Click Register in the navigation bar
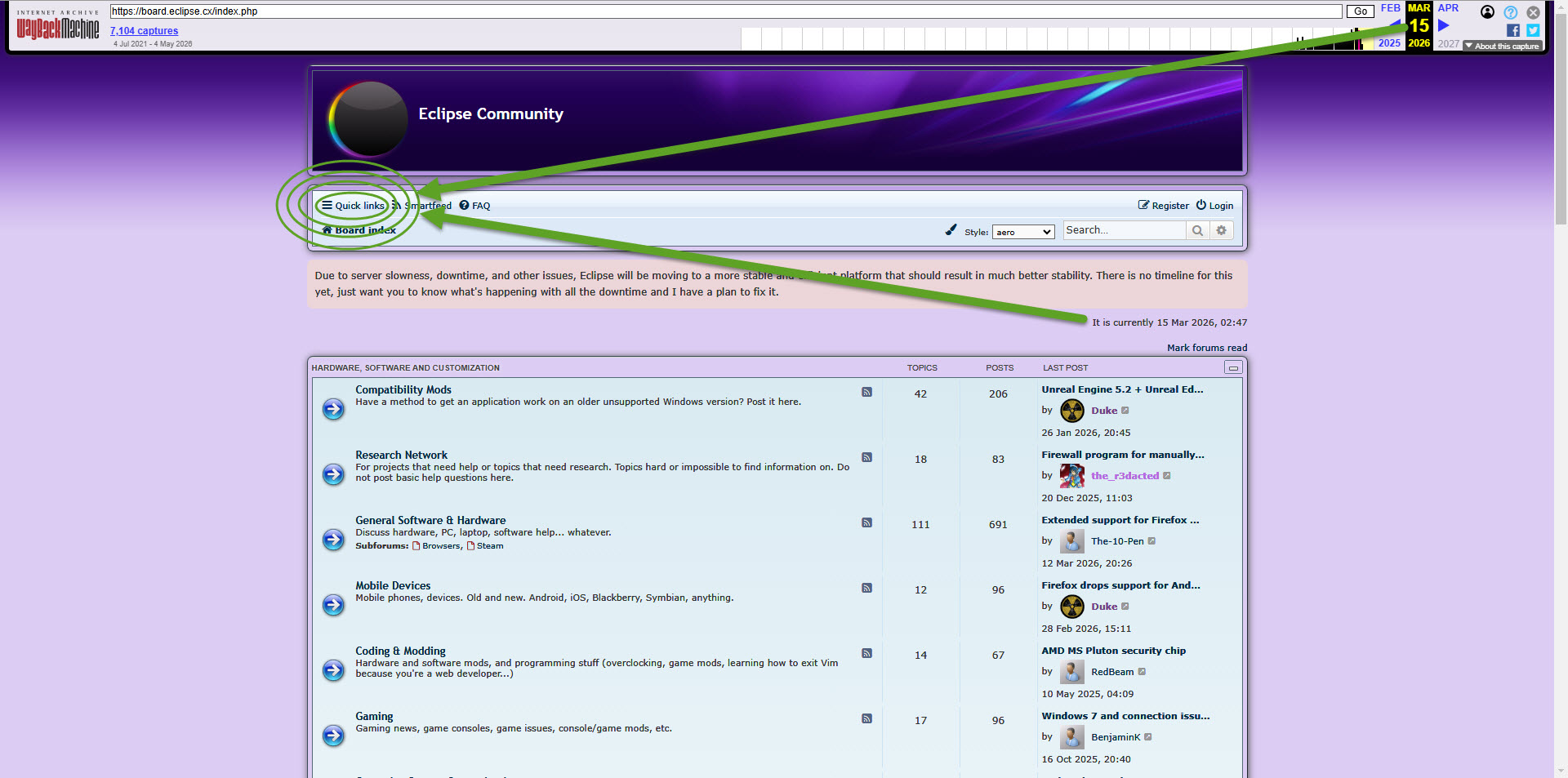Viewport: 1568px width, 778px height. [1164, 206]
